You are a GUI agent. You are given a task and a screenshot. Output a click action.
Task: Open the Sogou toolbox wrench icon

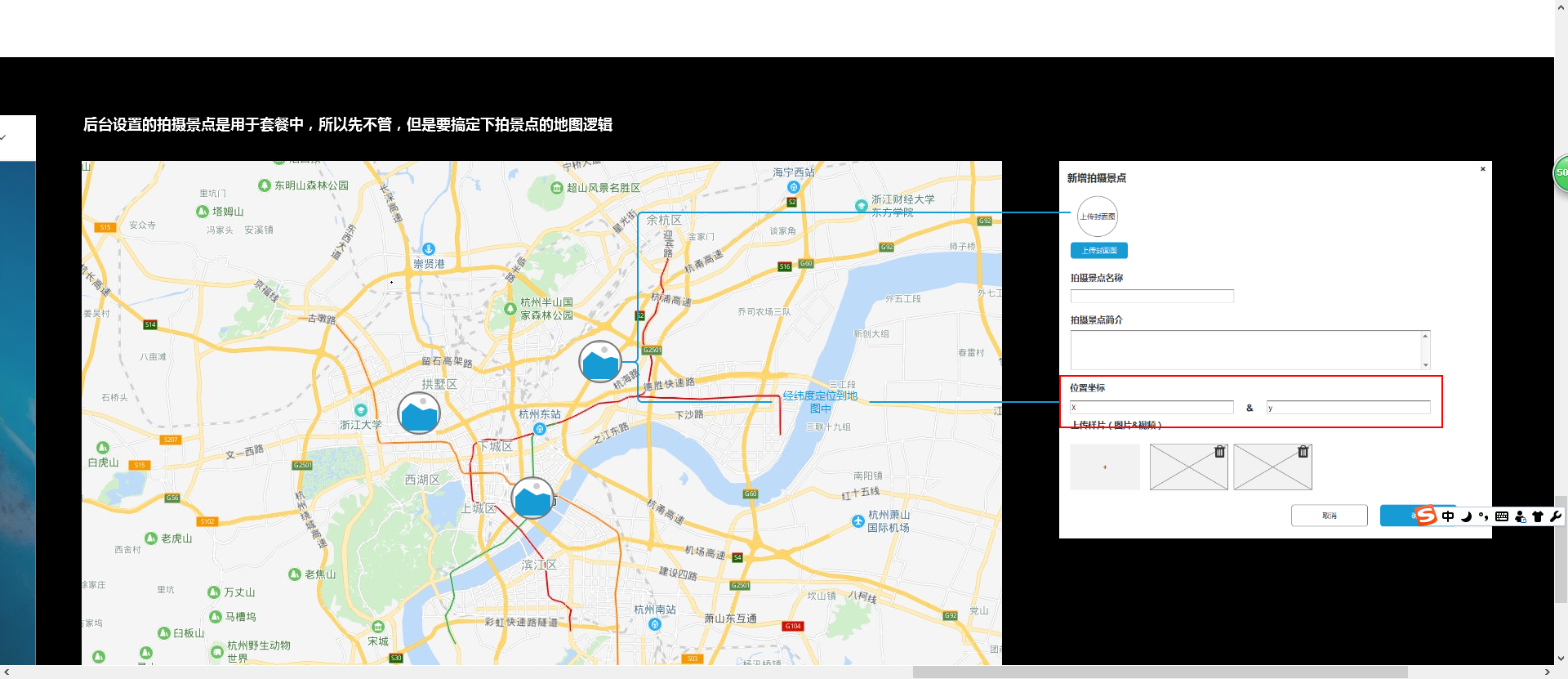[x=1555, y=516]
